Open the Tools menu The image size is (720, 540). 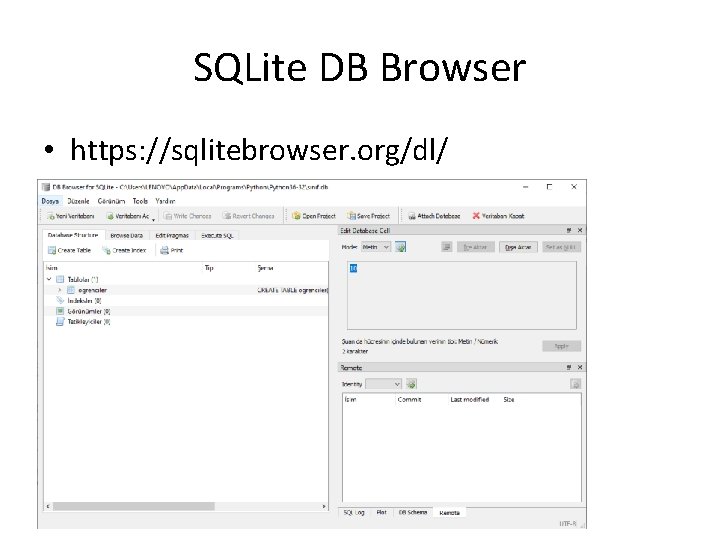(x=140, y=201)
